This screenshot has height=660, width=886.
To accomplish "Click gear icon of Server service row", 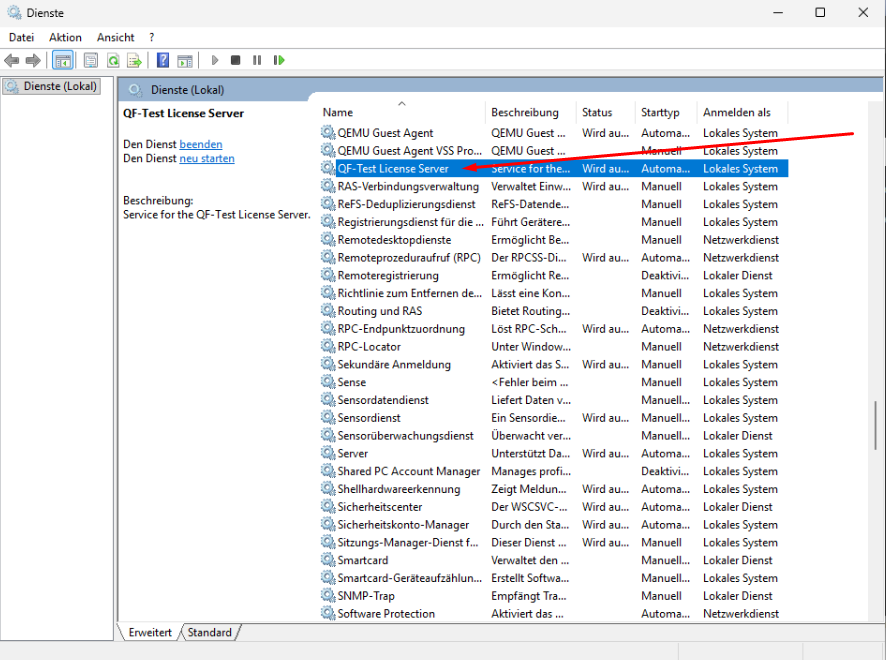I will point(328,453).
